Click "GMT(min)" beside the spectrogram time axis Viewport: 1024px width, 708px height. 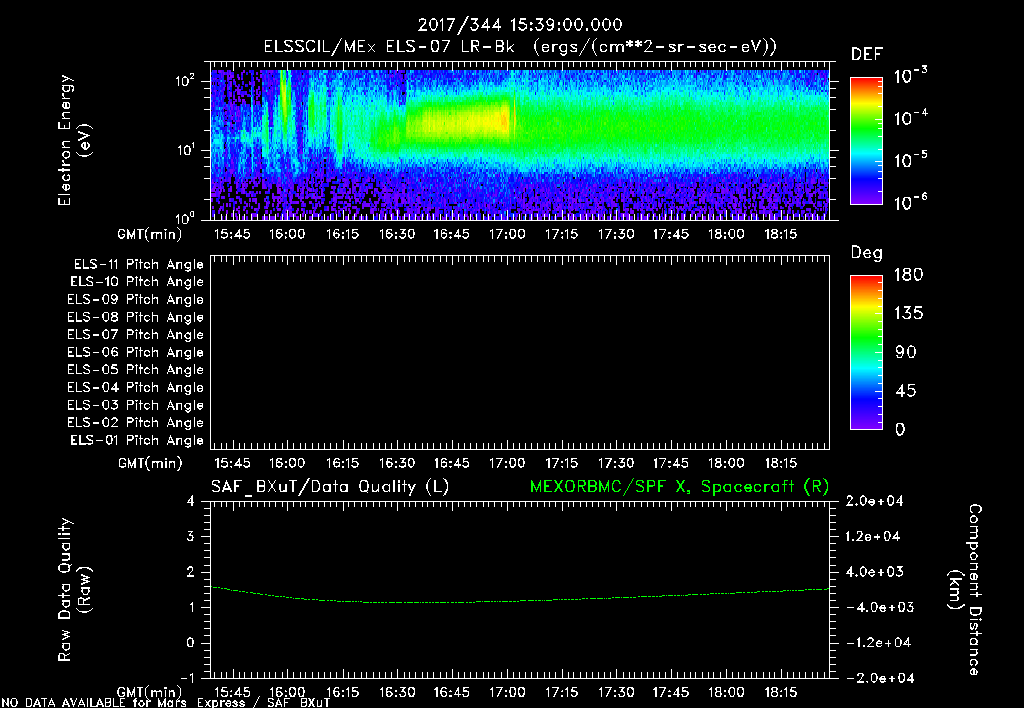[150, 234]
